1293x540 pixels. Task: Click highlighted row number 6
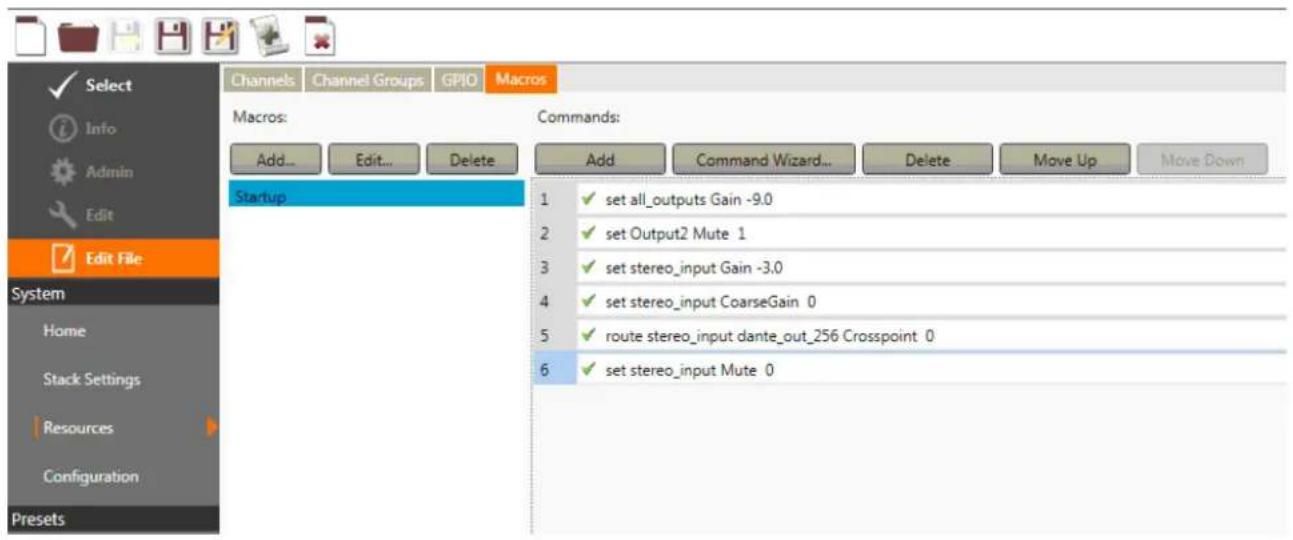tap(555, 370)
